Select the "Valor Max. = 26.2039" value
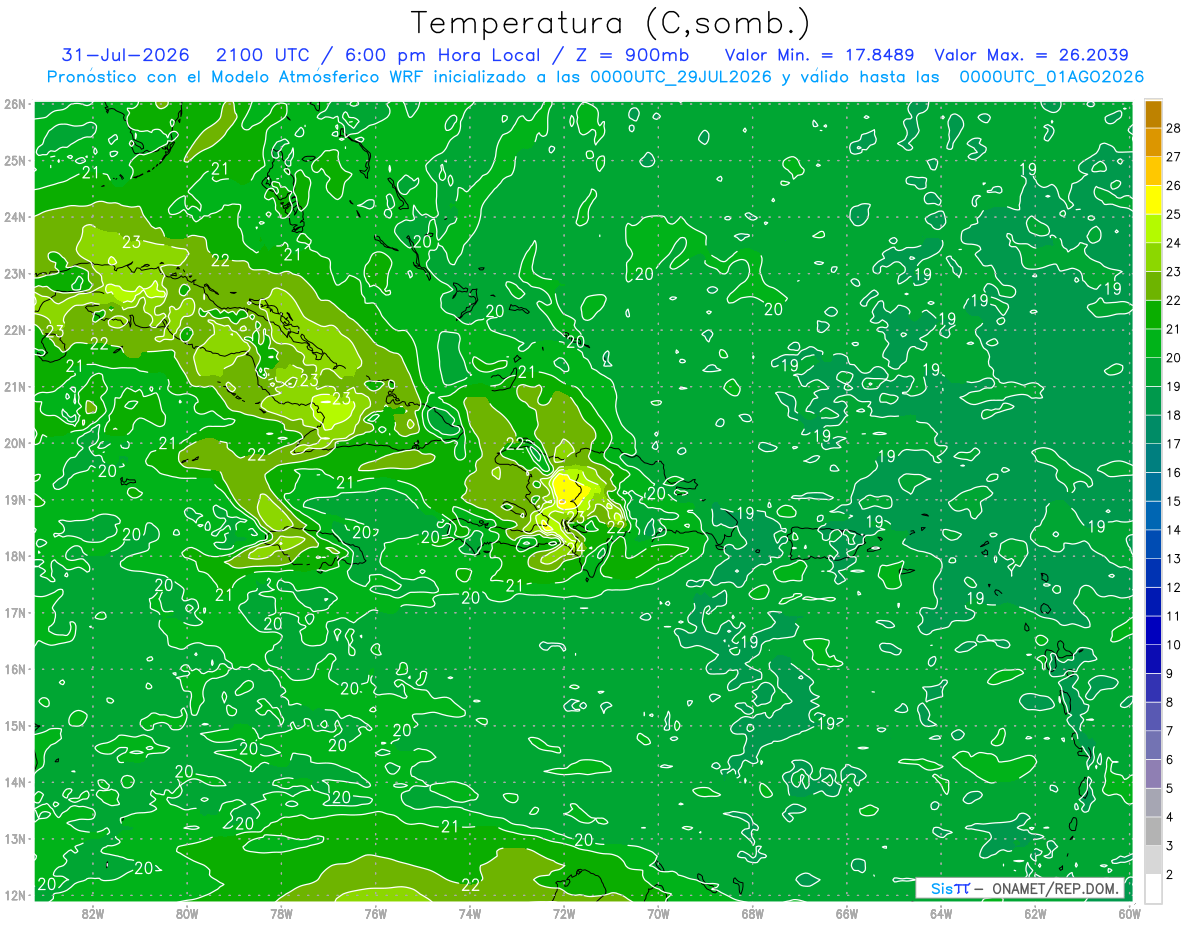The height and width of the screenshot is (927, 1200). pyautogui.click(x=1032, y=55)
